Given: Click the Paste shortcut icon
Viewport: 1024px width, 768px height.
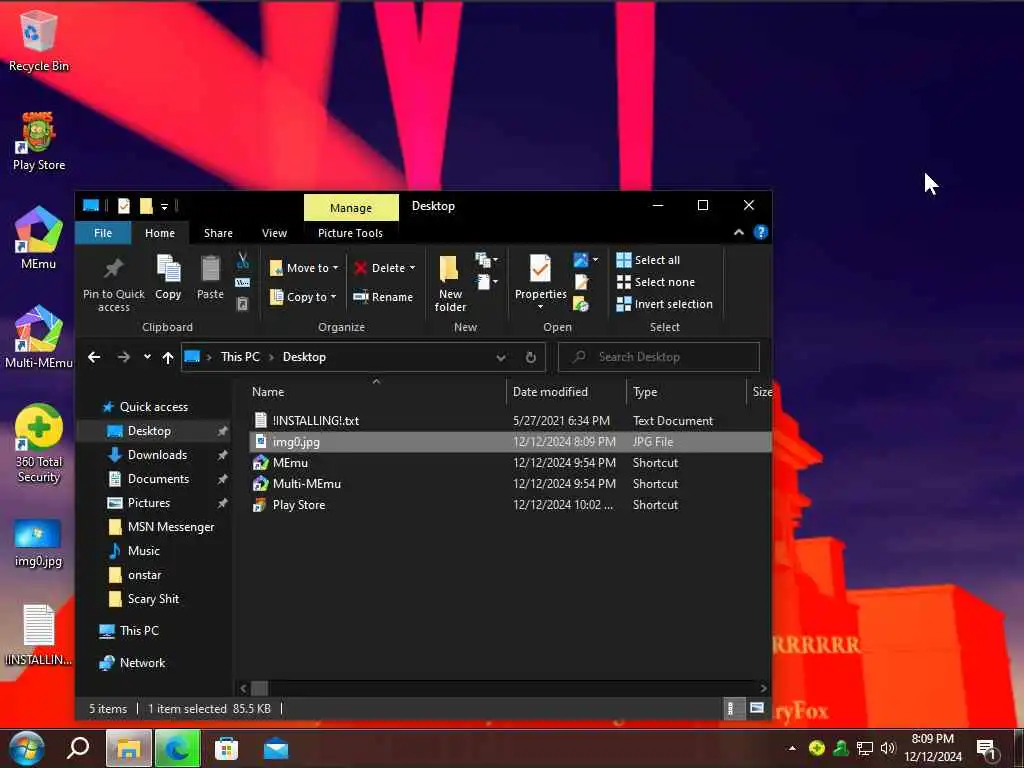Looking at the screenshot, I should coord(242,304).
